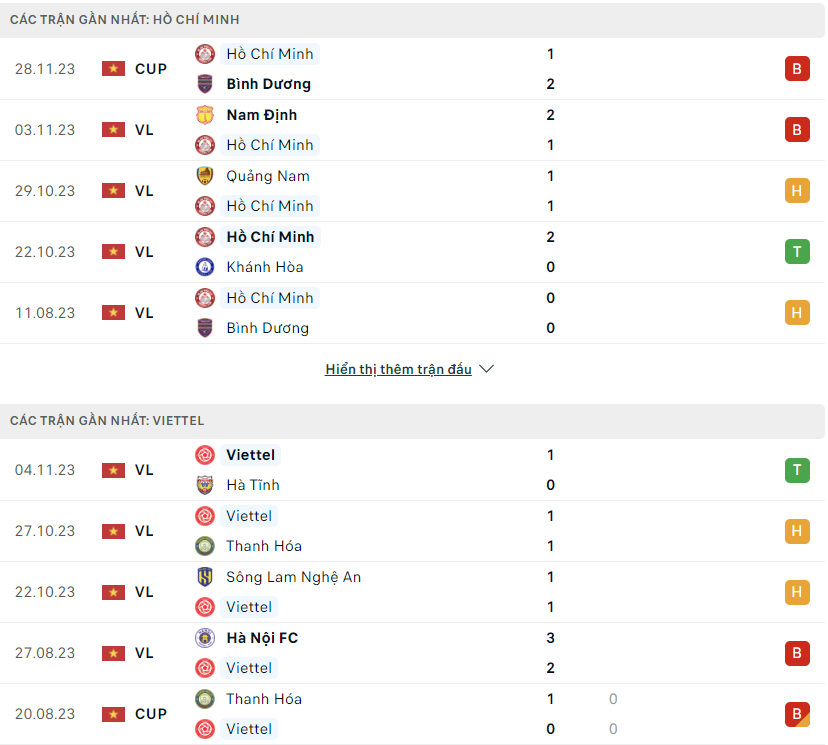Expand the chevron beside Hiển thị thêm trận đấu

coord(486,369)
